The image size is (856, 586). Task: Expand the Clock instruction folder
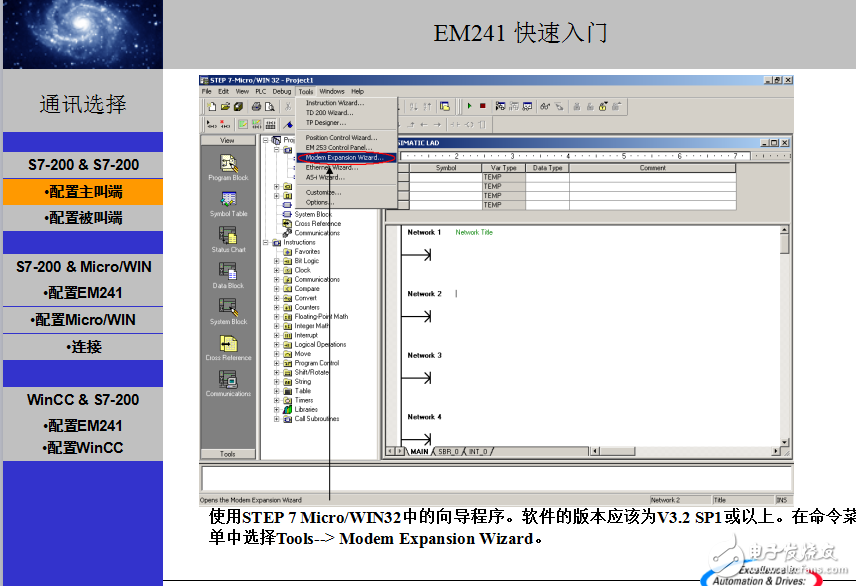[276, 270]
